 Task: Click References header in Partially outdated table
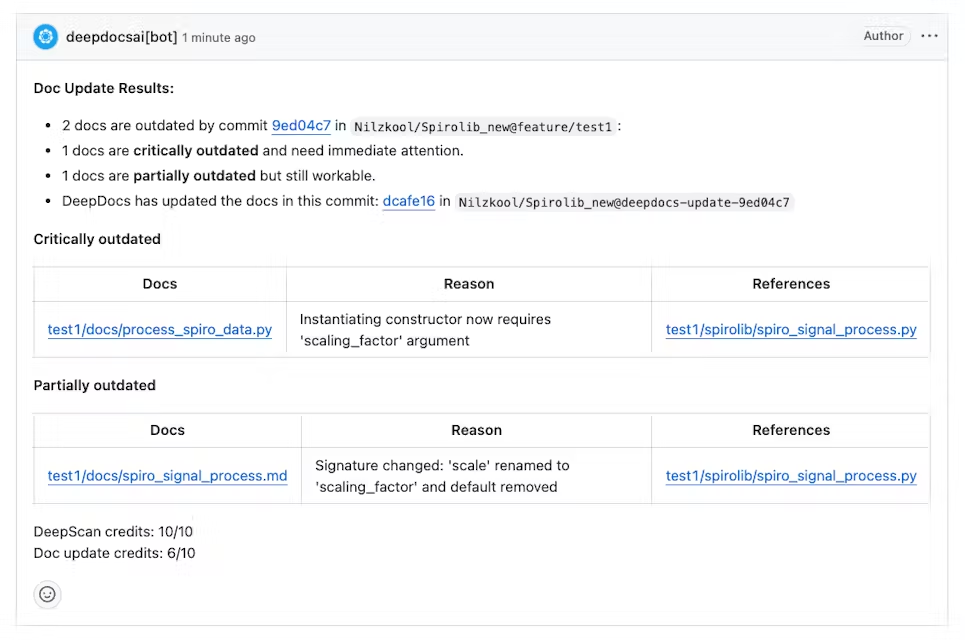coord(791,430)
